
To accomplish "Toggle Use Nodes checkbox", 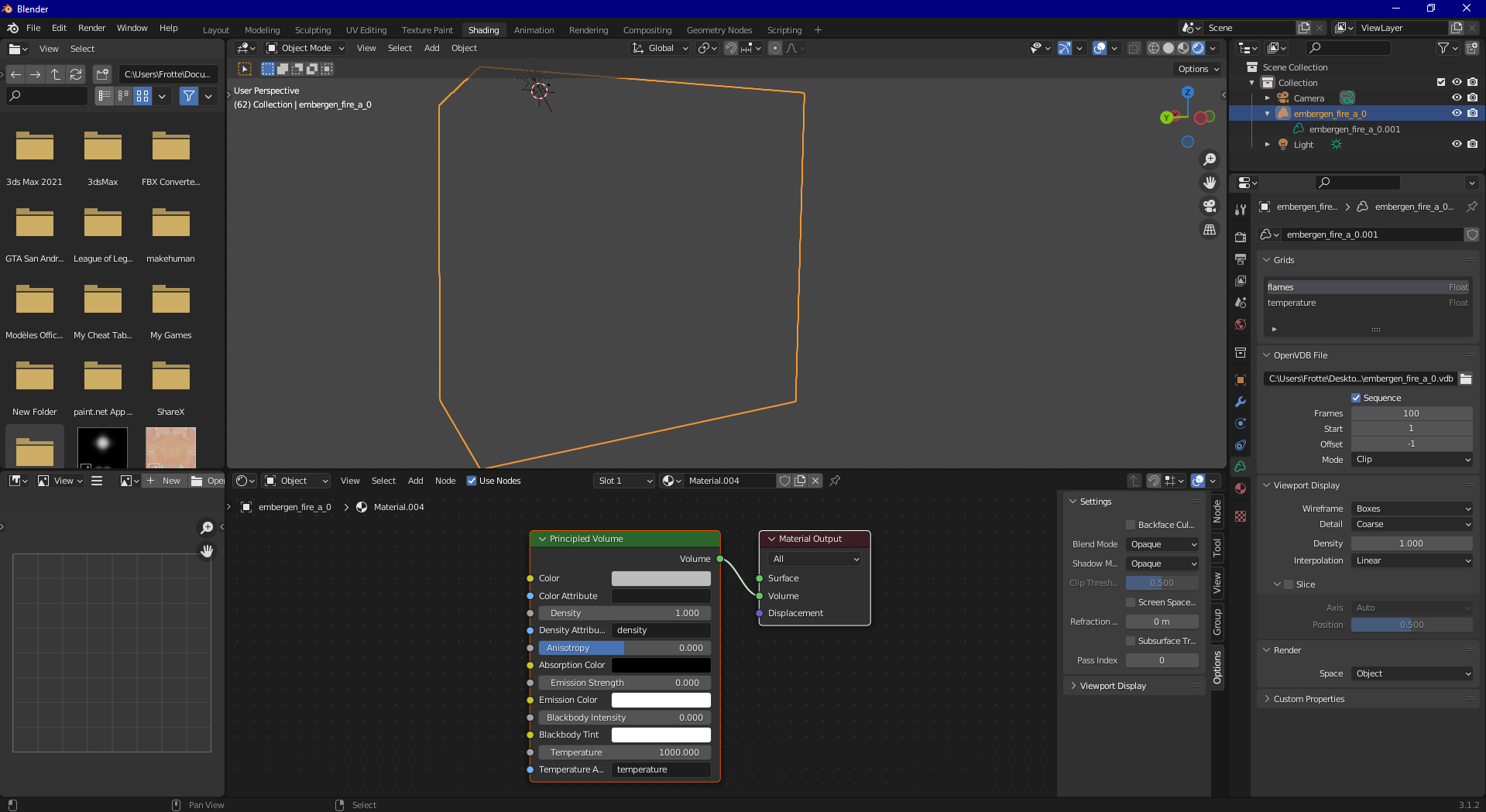I will point(472,481).
